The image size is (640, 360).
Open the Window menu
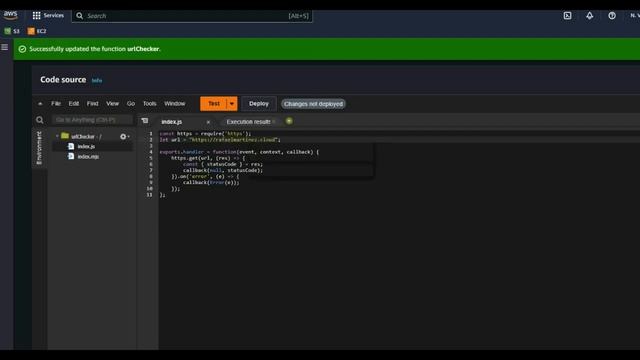(174, 104)
